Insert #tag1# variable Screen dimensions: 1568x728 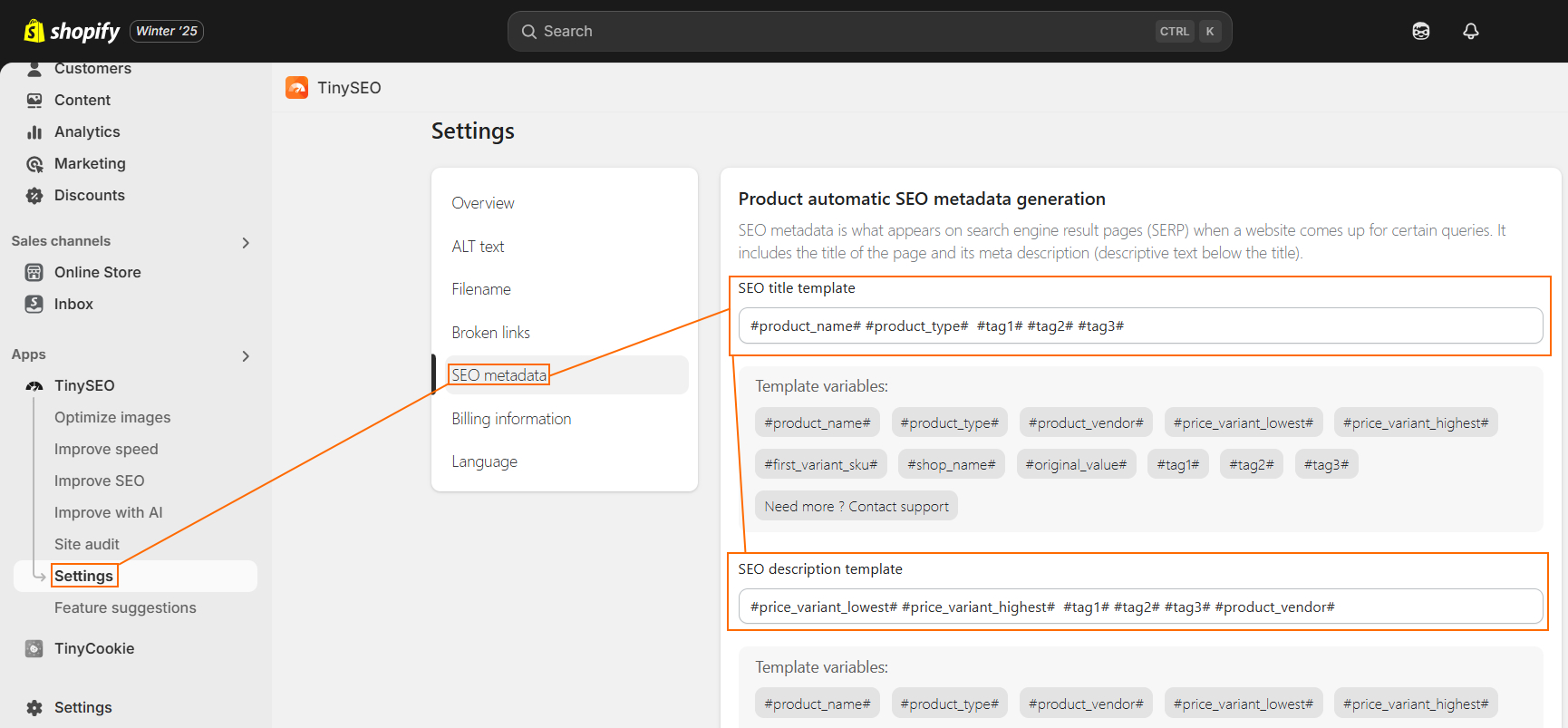pyautogui.click(x=1178, y=464)
